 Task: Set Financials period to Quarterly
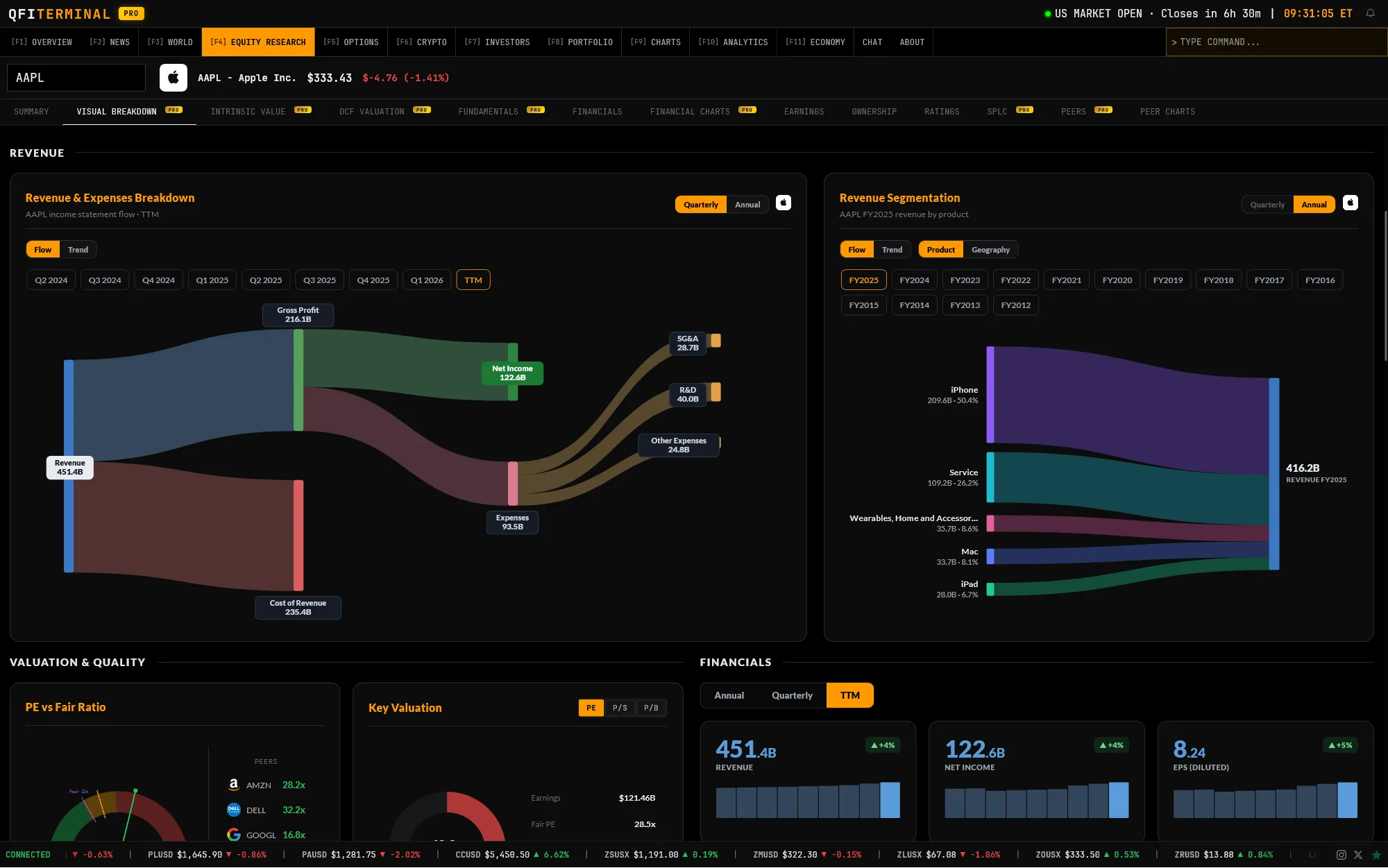coord(792,695)
